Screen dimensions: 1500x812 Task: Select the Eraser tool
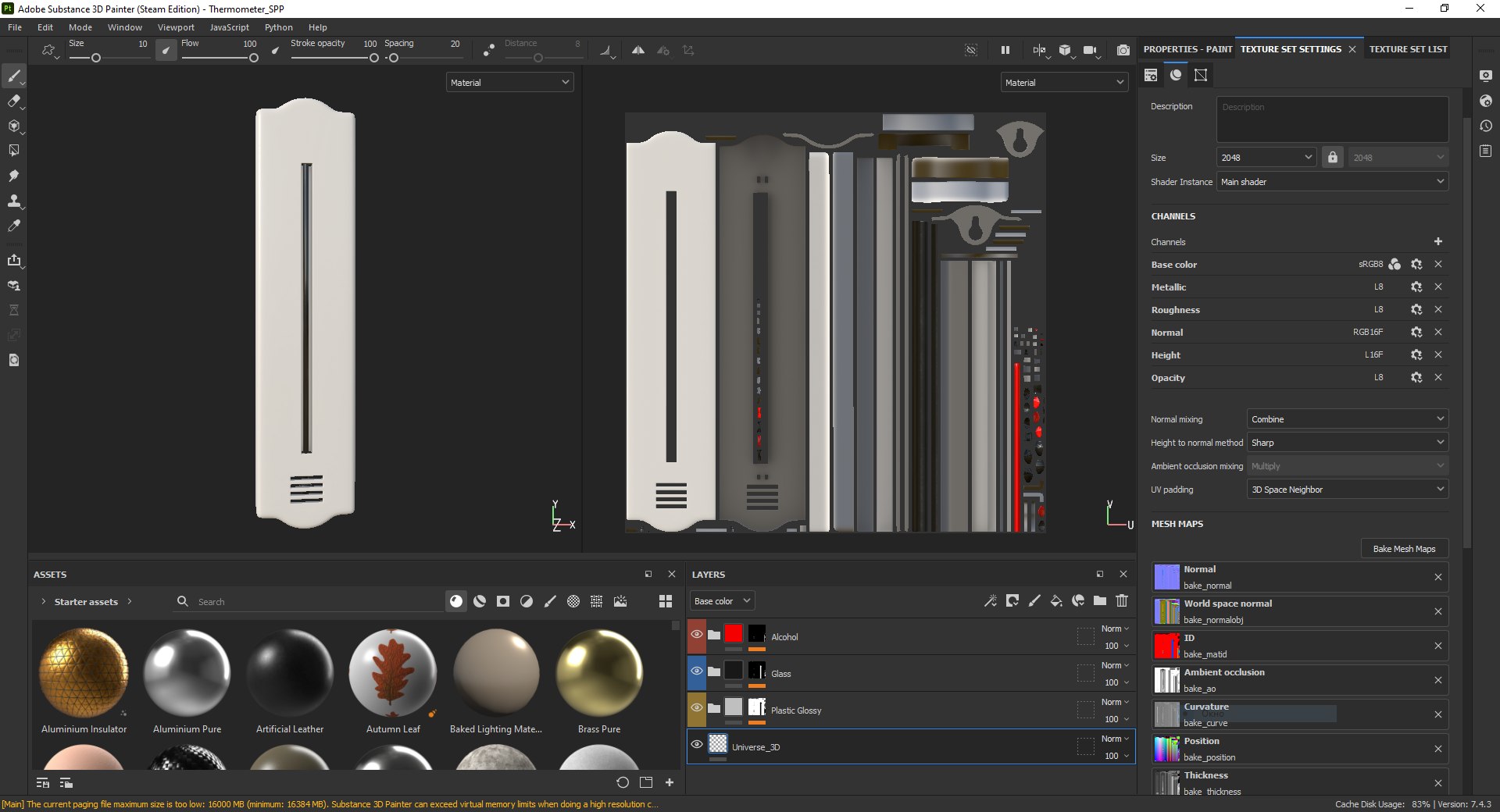13,101
